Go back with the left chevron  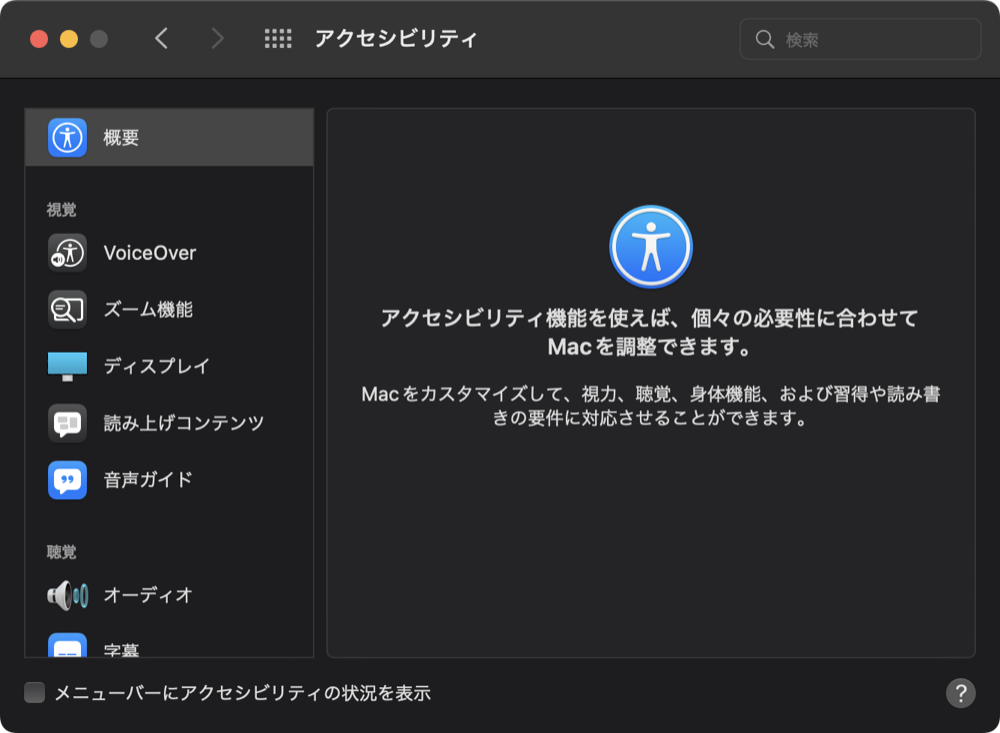161,39
